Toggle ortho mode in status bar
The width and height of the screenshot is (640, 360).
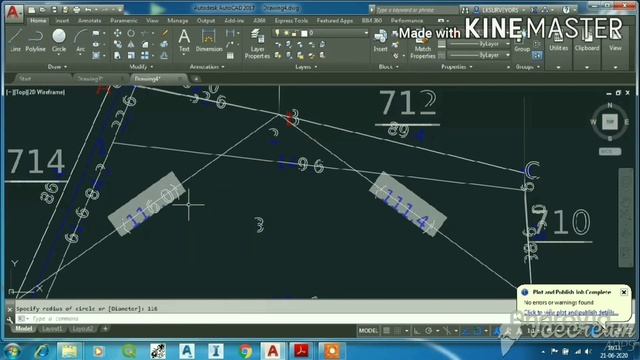(x=417, y=331)
